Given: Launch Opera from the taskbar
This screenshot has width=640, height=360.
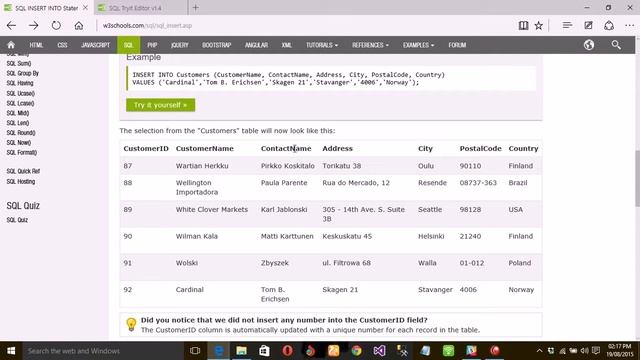Looking at the screenshot, I should coord(287,351).
